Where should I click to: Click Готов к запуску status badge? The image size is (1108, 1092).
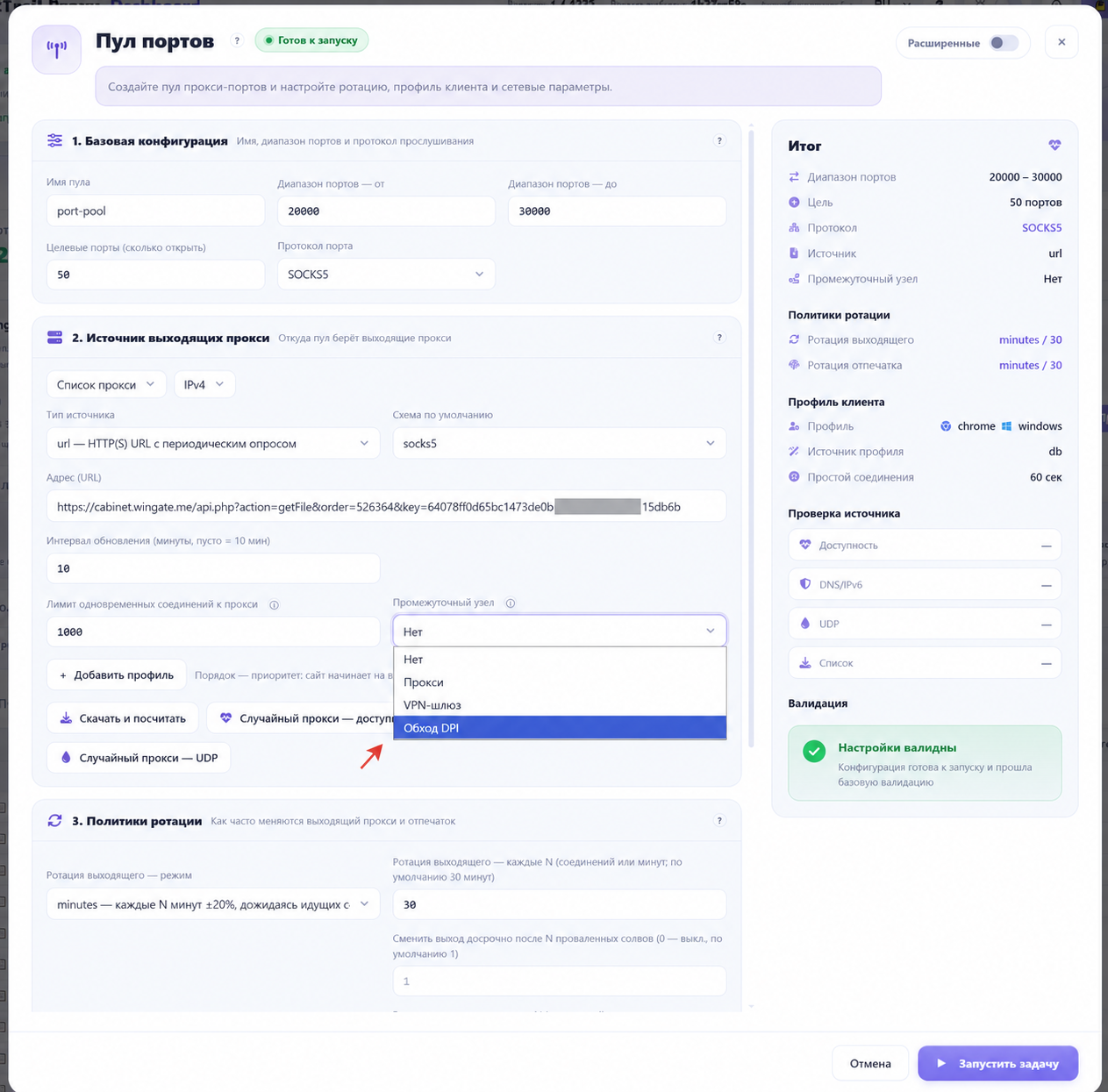point(311,40)
